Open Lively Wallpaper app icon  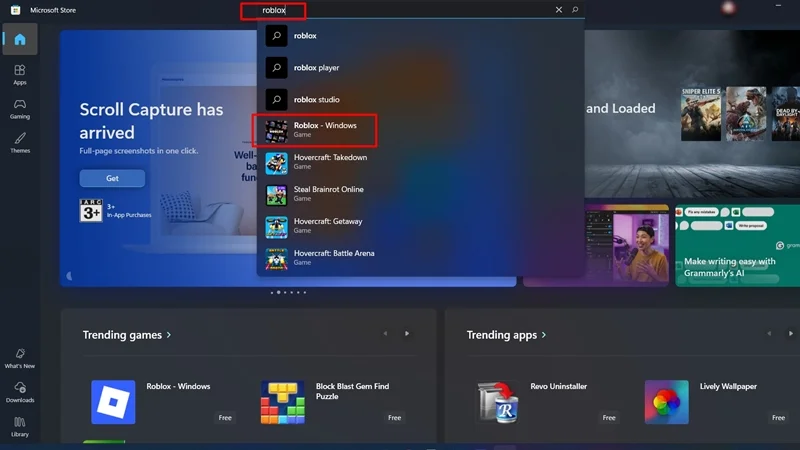tap(666, 402)
